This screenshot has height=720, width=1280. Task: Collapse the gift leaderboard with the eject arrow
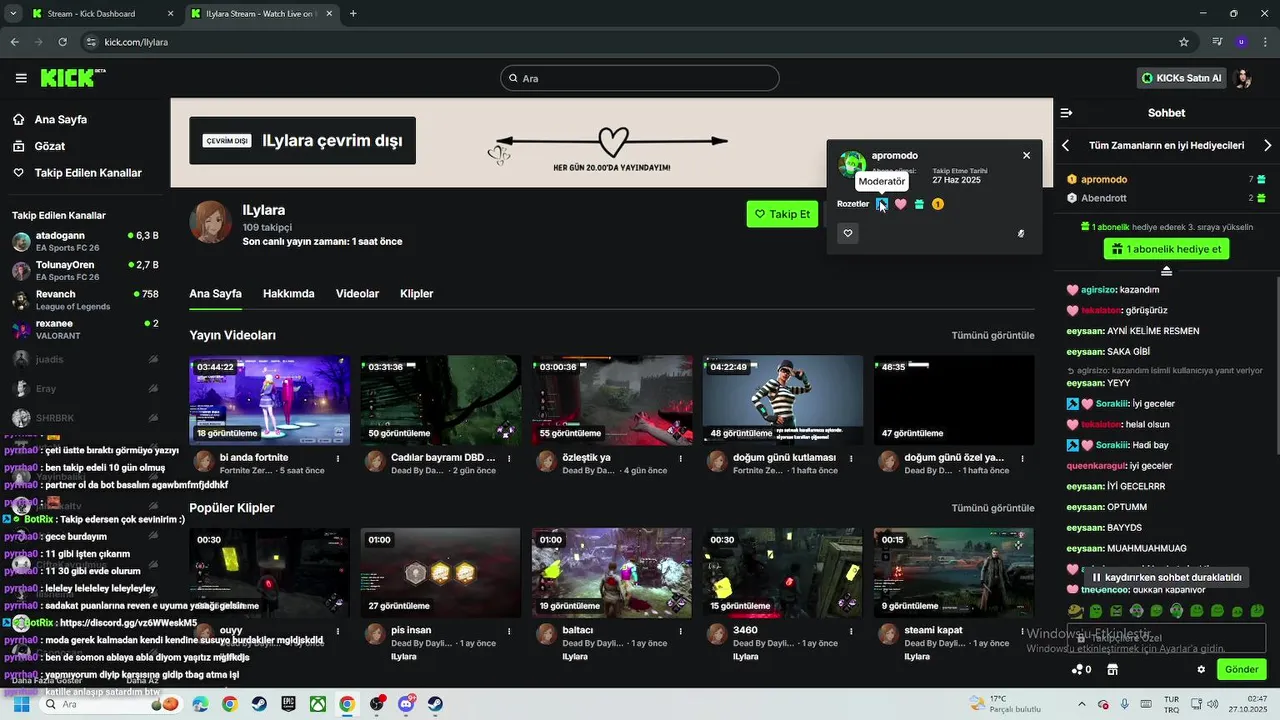tap(1166, 271)
